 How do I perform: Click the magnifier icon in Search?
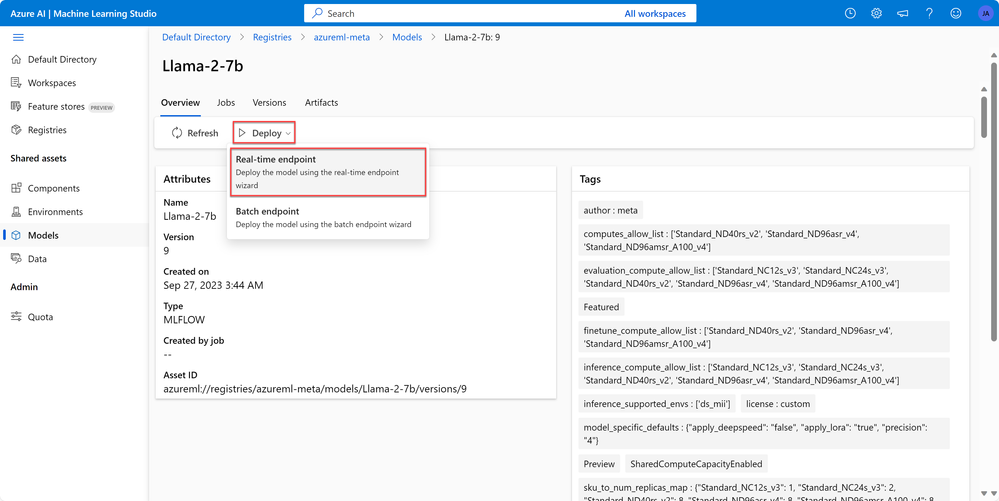tap(317, 13)
